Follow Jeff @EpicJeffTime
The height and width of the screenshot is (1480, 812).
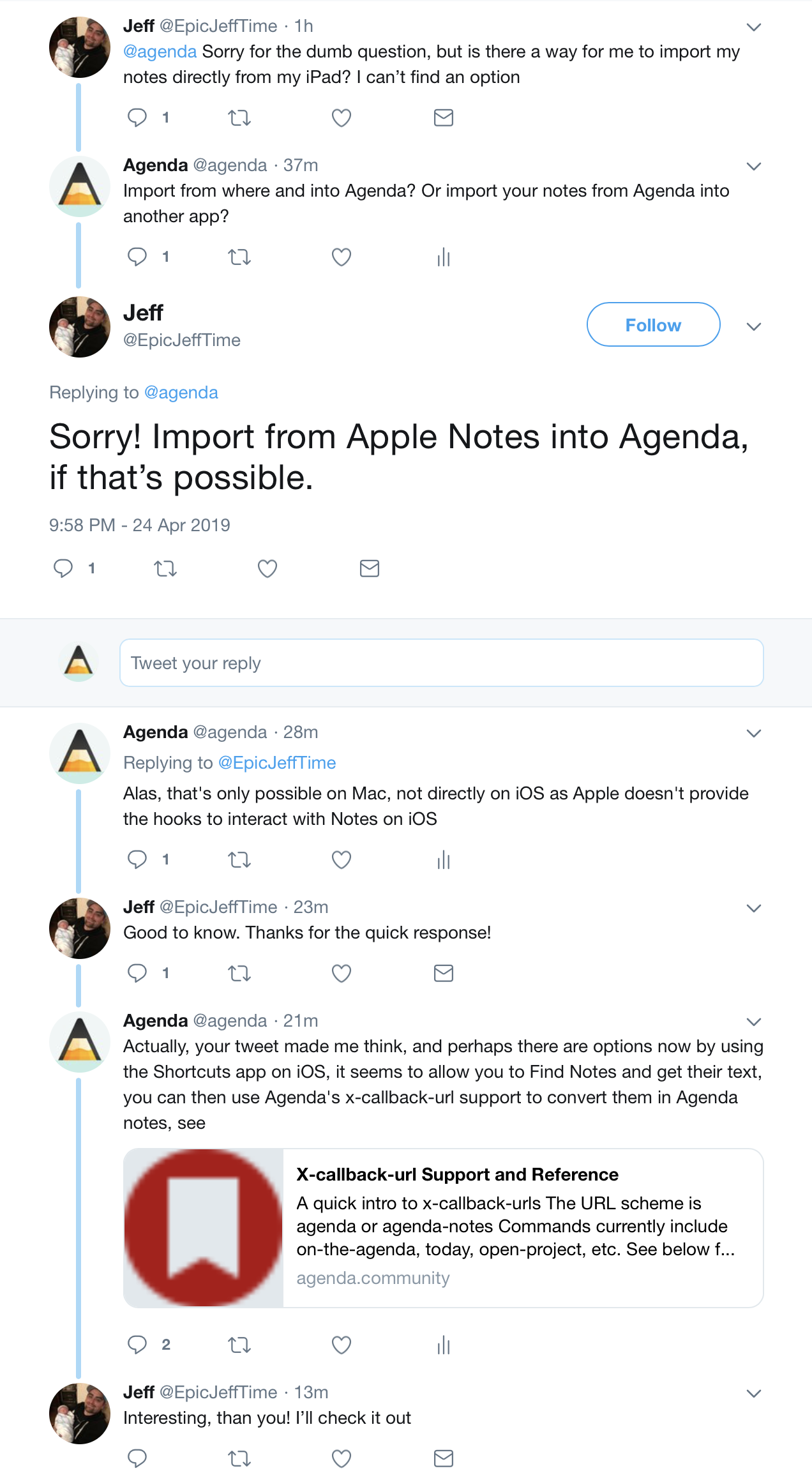pos(654,324)
